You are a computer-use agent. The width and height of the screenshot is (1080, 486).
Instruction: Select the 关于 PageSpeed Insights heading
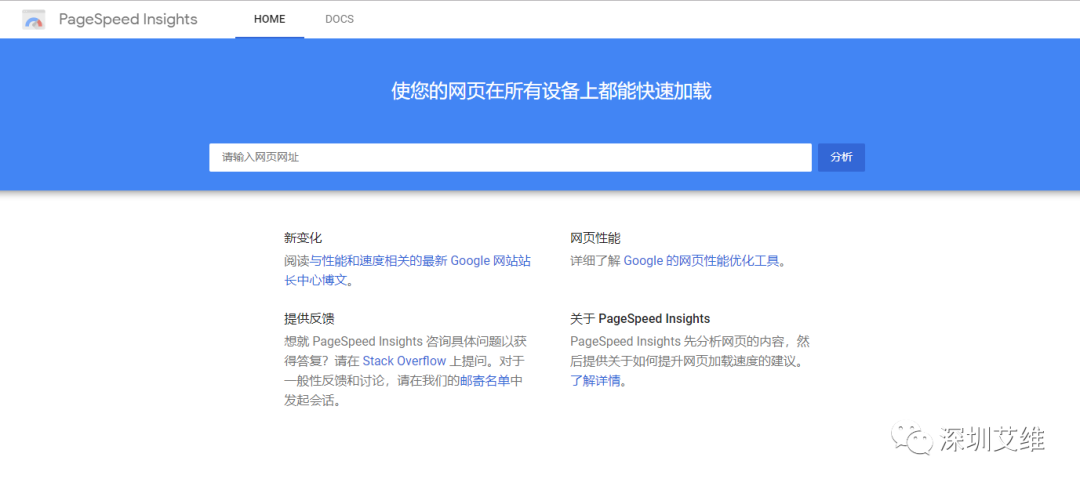640,319
